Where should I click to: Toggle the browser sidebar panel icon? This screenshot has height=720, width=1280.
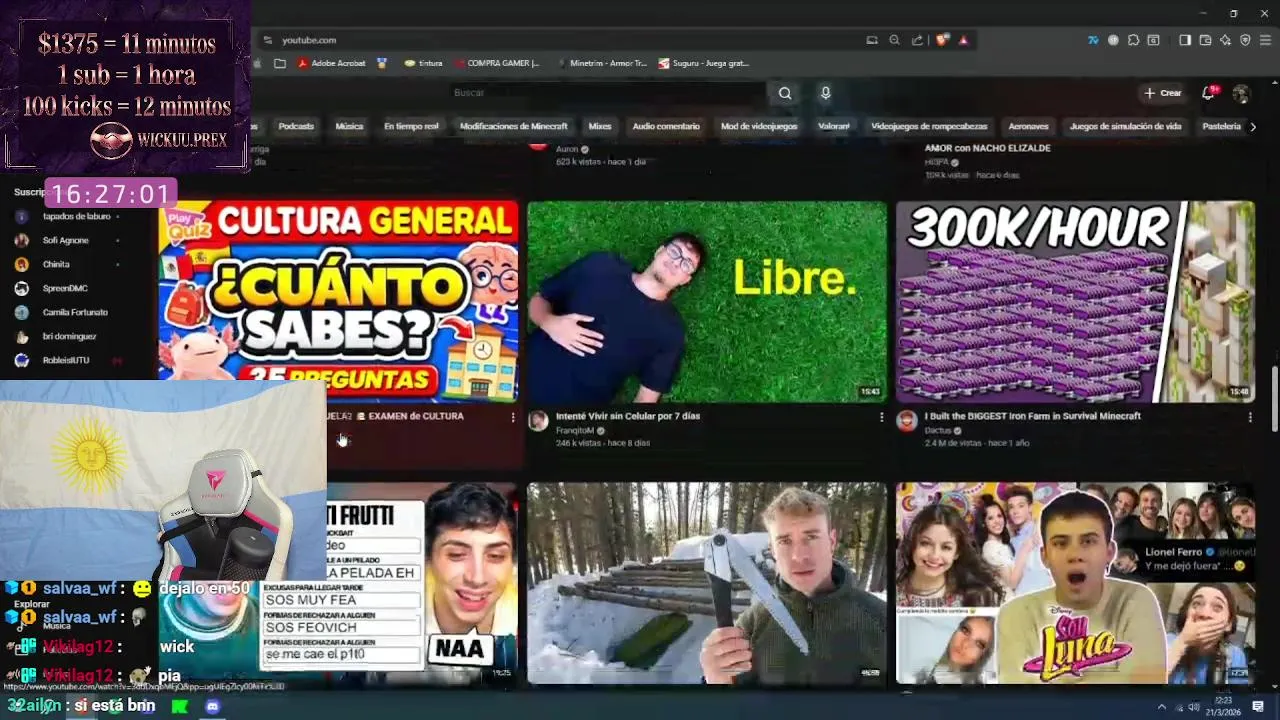[1185, 40]
